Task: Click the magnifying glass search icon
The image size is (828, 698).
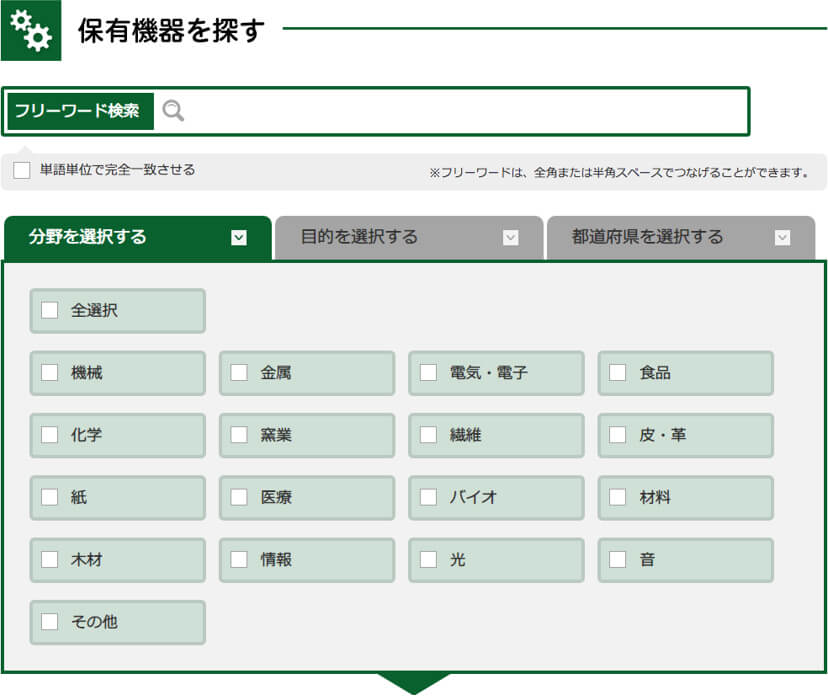Action: [x=172, y=111]
